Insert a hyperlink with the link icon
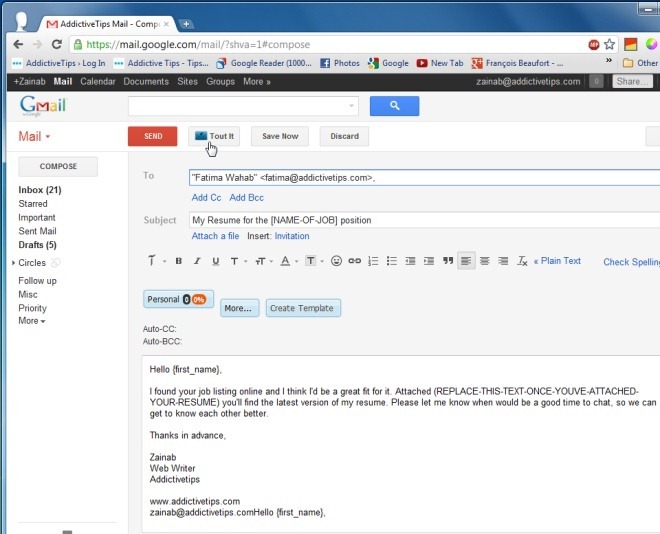This screenshot has width=660, height=534. tap(354, 261)
